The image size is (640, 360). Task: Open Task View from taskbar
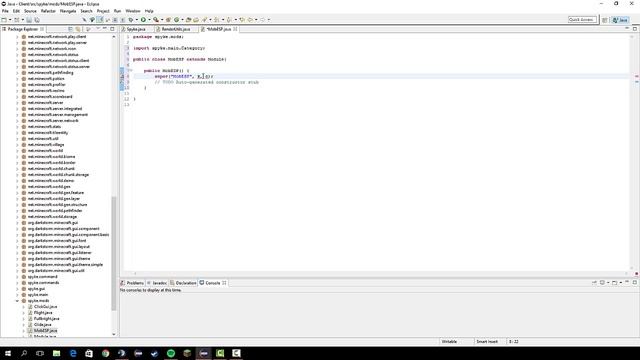click(40, 353)
